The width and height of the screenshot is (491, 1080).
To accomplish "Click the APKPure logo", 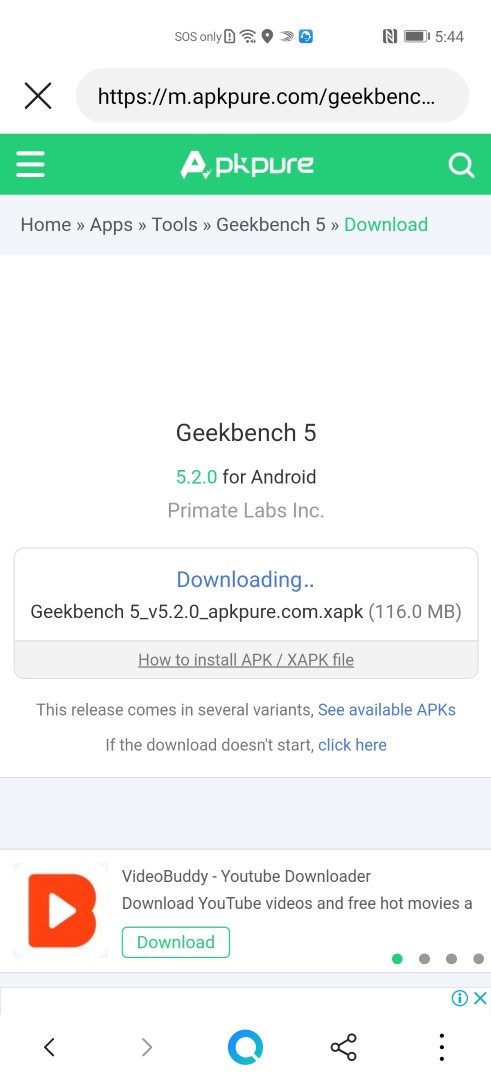I will pos(247,165).
